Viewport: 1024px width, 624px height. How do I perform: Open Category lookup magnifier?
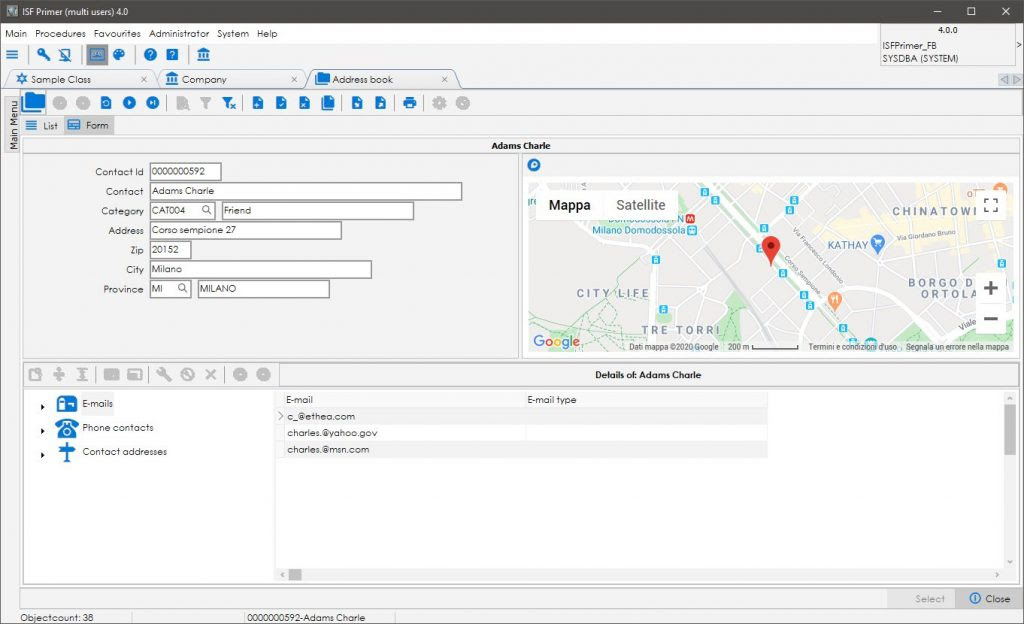tap(206, 210)
